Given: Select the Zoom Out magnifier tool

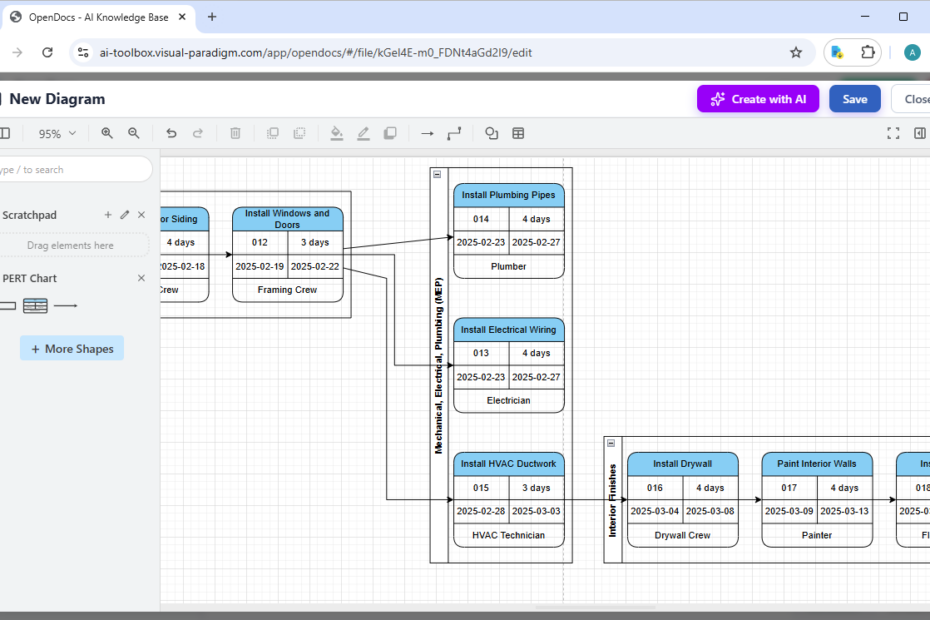Looking at the screenshot, I should (x=134, y=133).
